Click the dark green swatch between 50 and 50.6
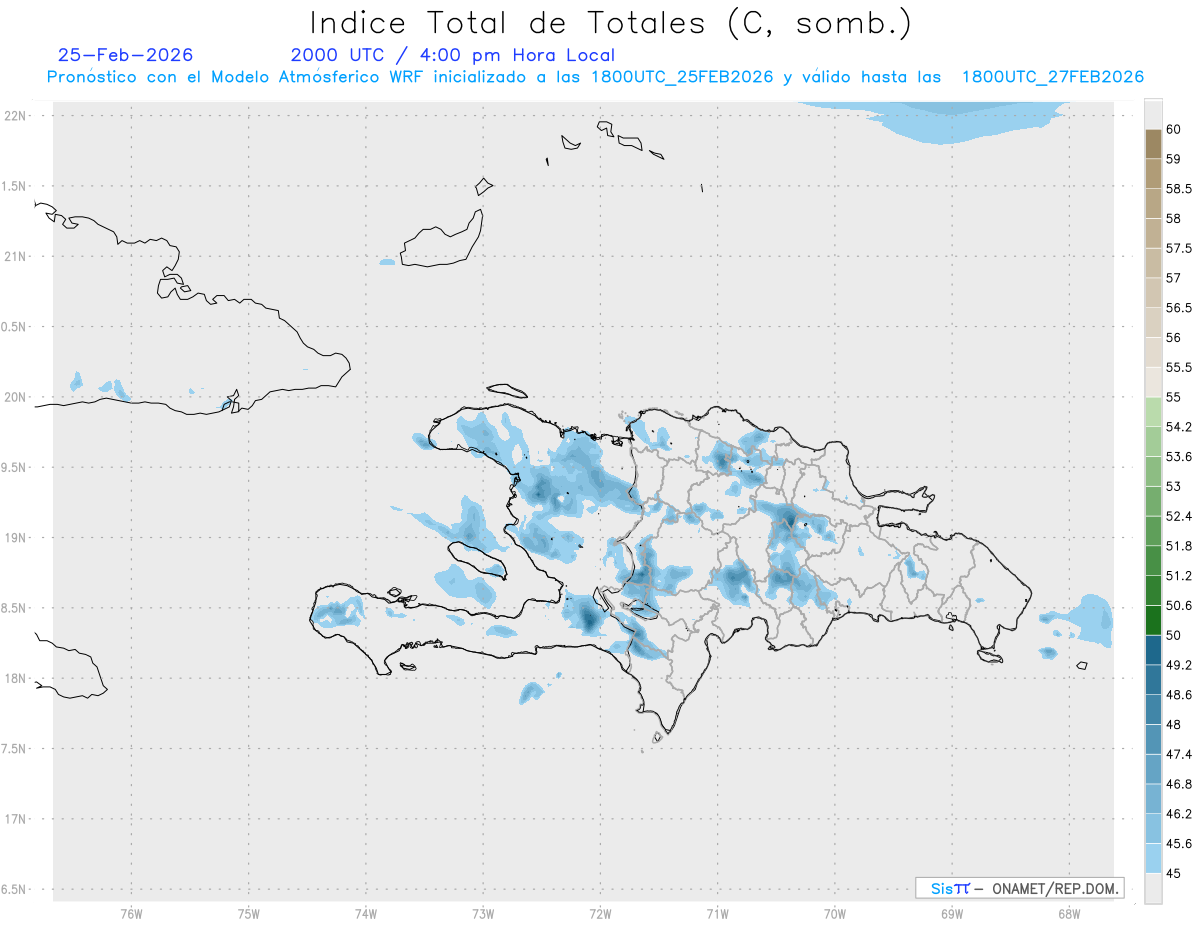Viewport: 1200px width, 927px height. pos(1153,620)
